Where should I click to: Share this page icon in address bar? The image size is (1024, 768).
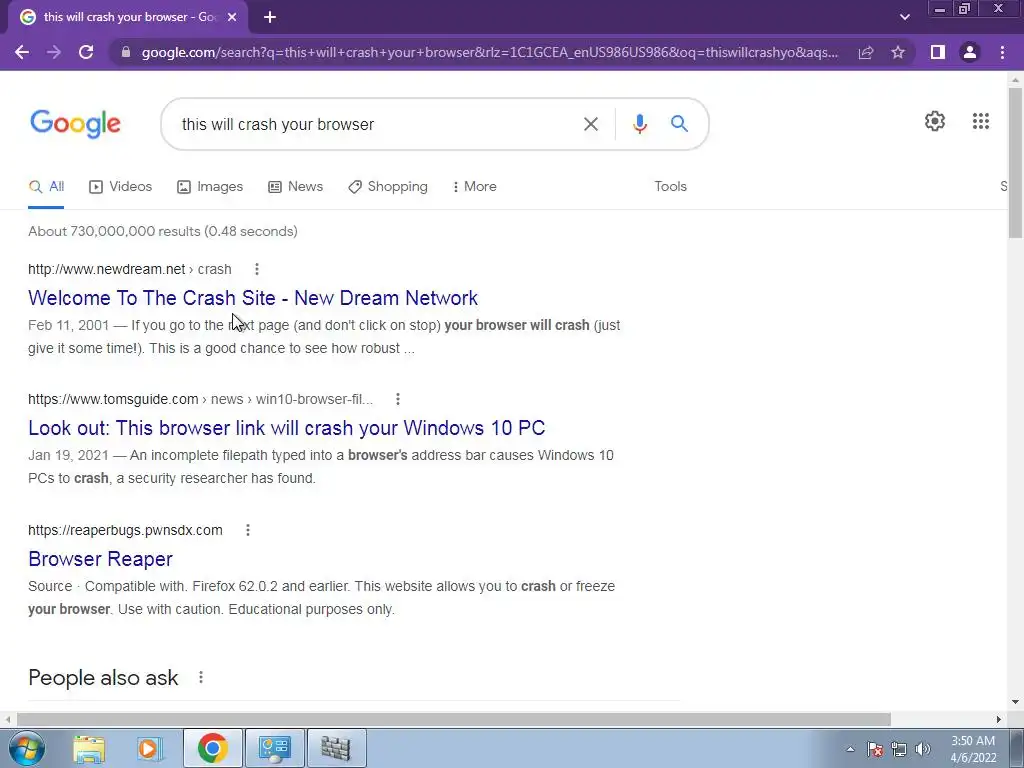tap(866, 52)
